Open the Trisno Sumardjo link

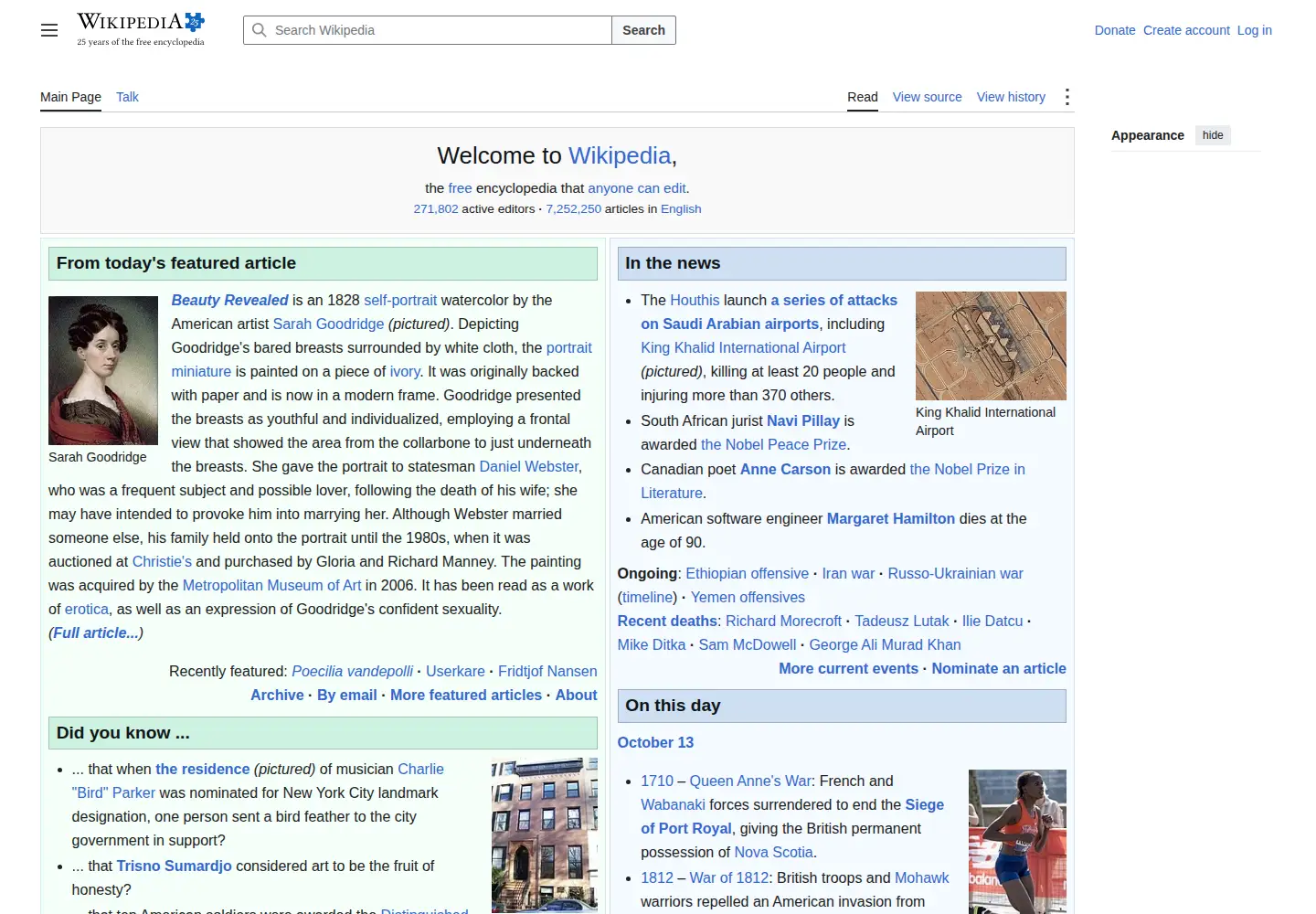click(x=174, y=866)
